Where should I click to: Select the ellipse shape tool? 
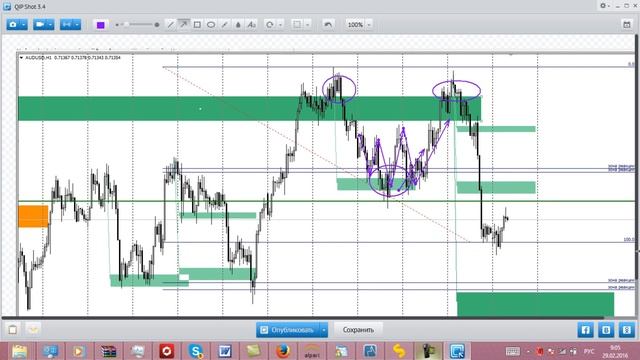click(211, 25)
